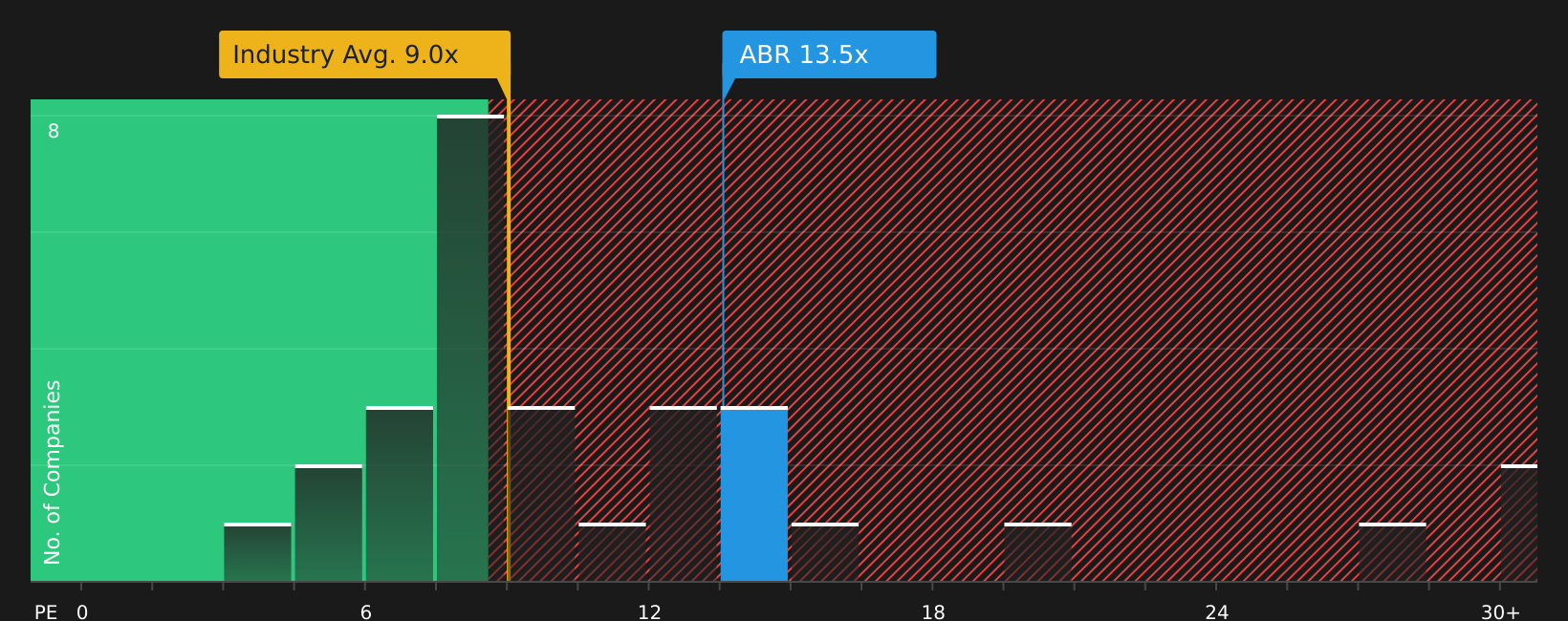Select the blue ABR histogram bar
The image size is (1568, 621).
tap(754, 494)
